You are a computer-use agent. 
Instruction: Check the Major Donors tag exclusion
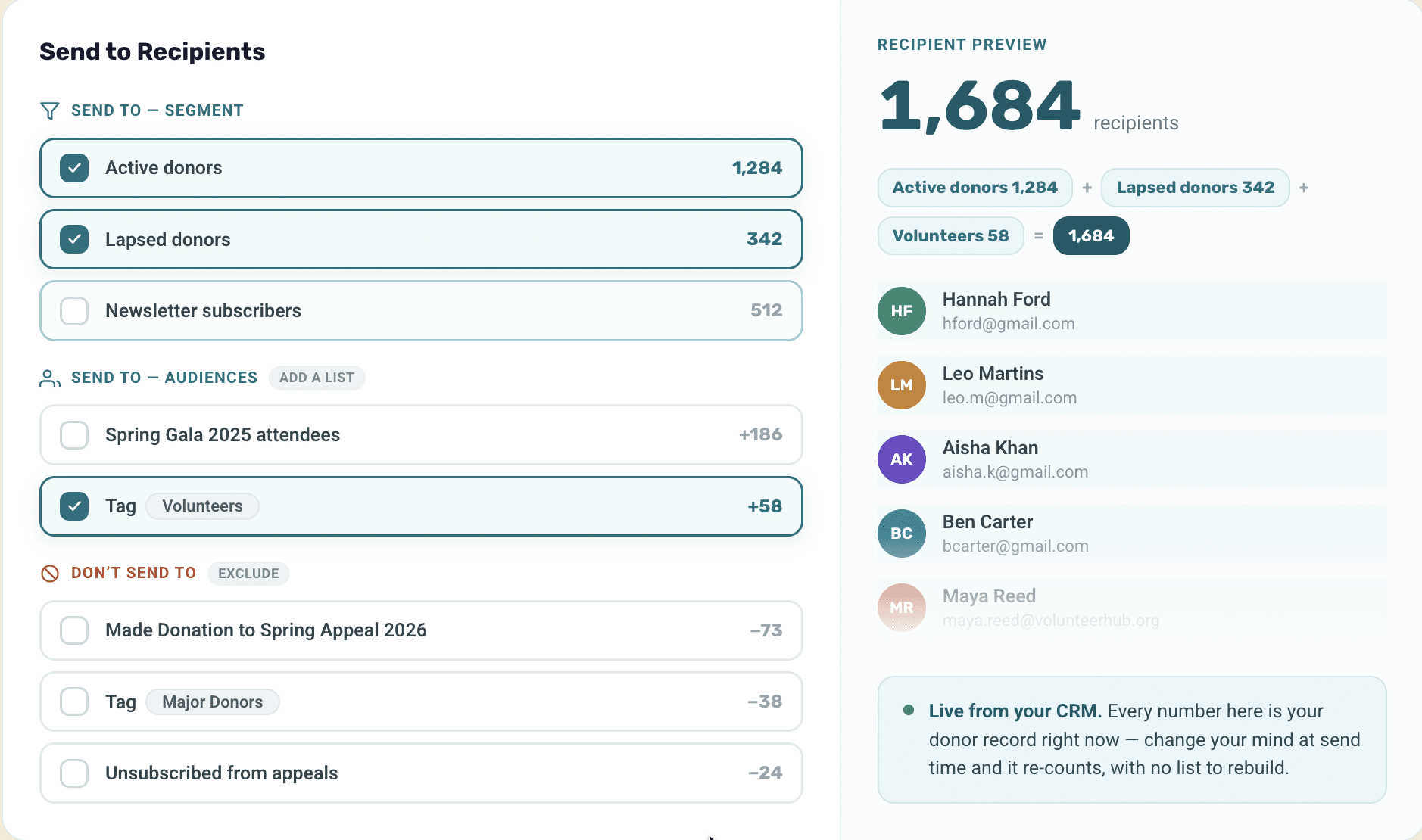(x=74, y=702)
